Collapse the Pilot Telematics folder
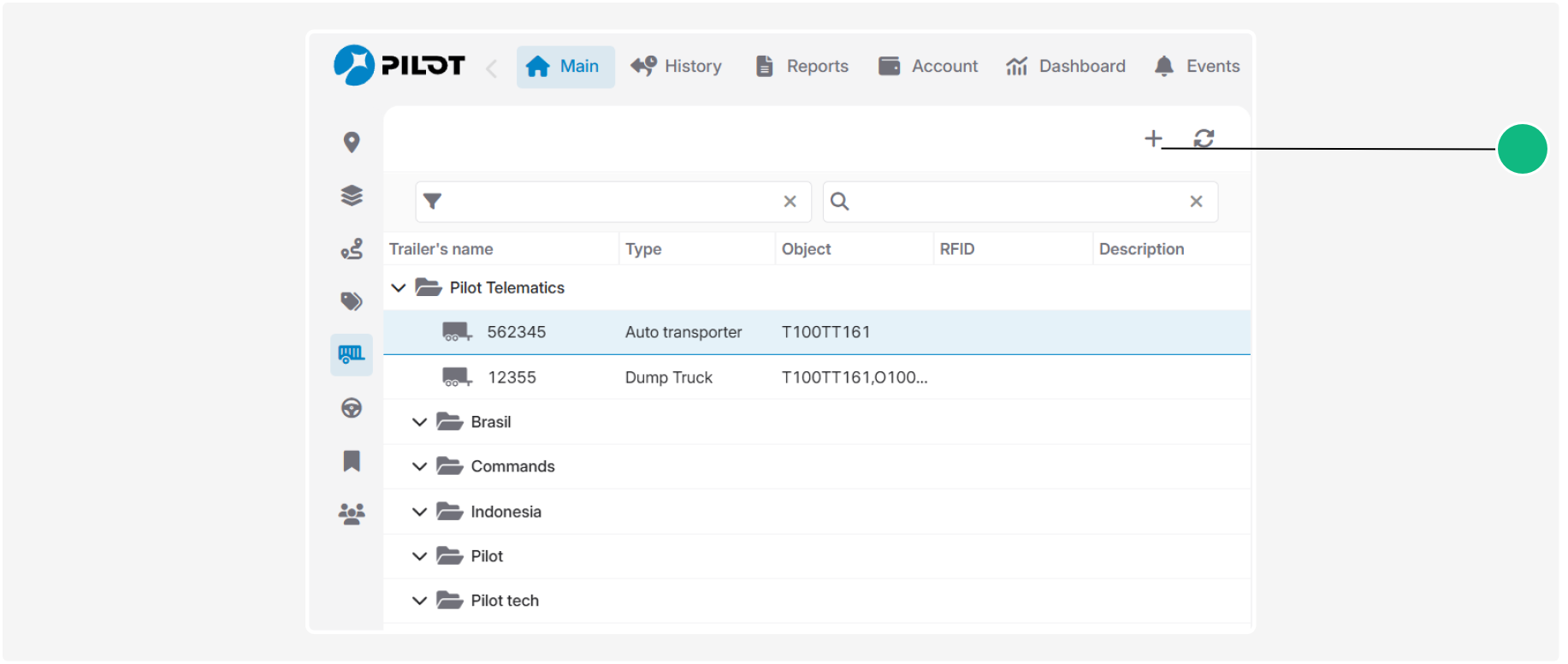The image size is (1568, 664). (398, 288)
